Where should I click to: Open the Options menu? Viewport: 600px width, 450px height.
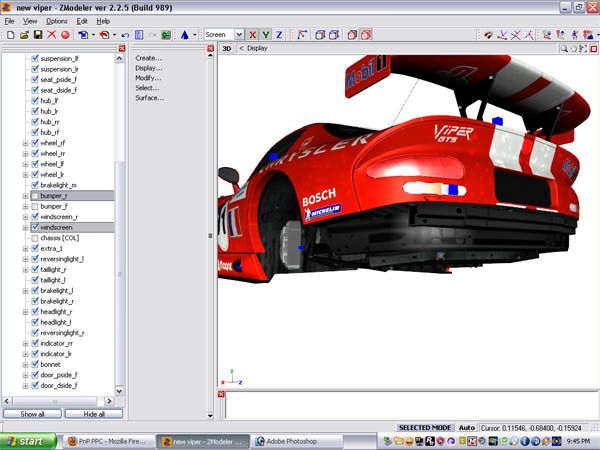[57, 20]
